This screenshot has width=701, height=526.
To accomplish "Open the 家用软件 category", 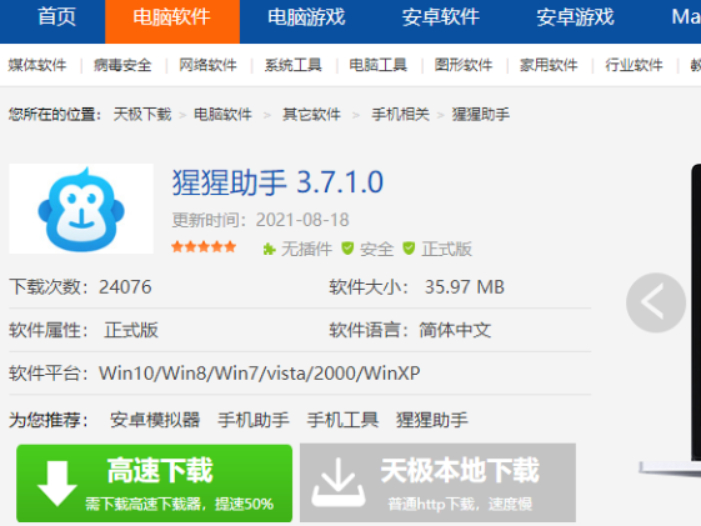I will pyautogui.click(x=549, y=65).
